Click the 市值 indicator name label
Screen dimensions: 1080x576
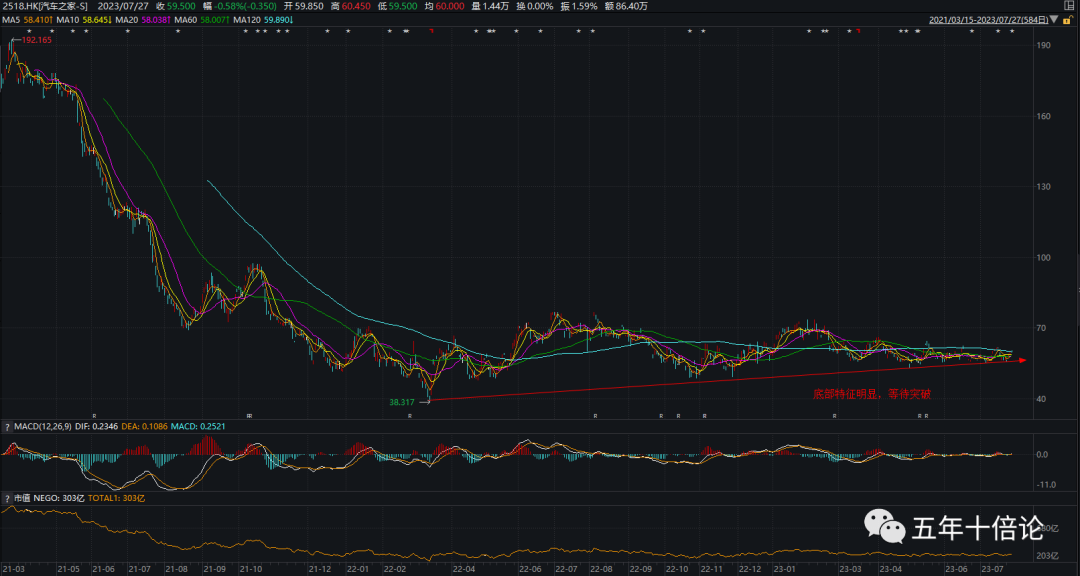point(22,497)
